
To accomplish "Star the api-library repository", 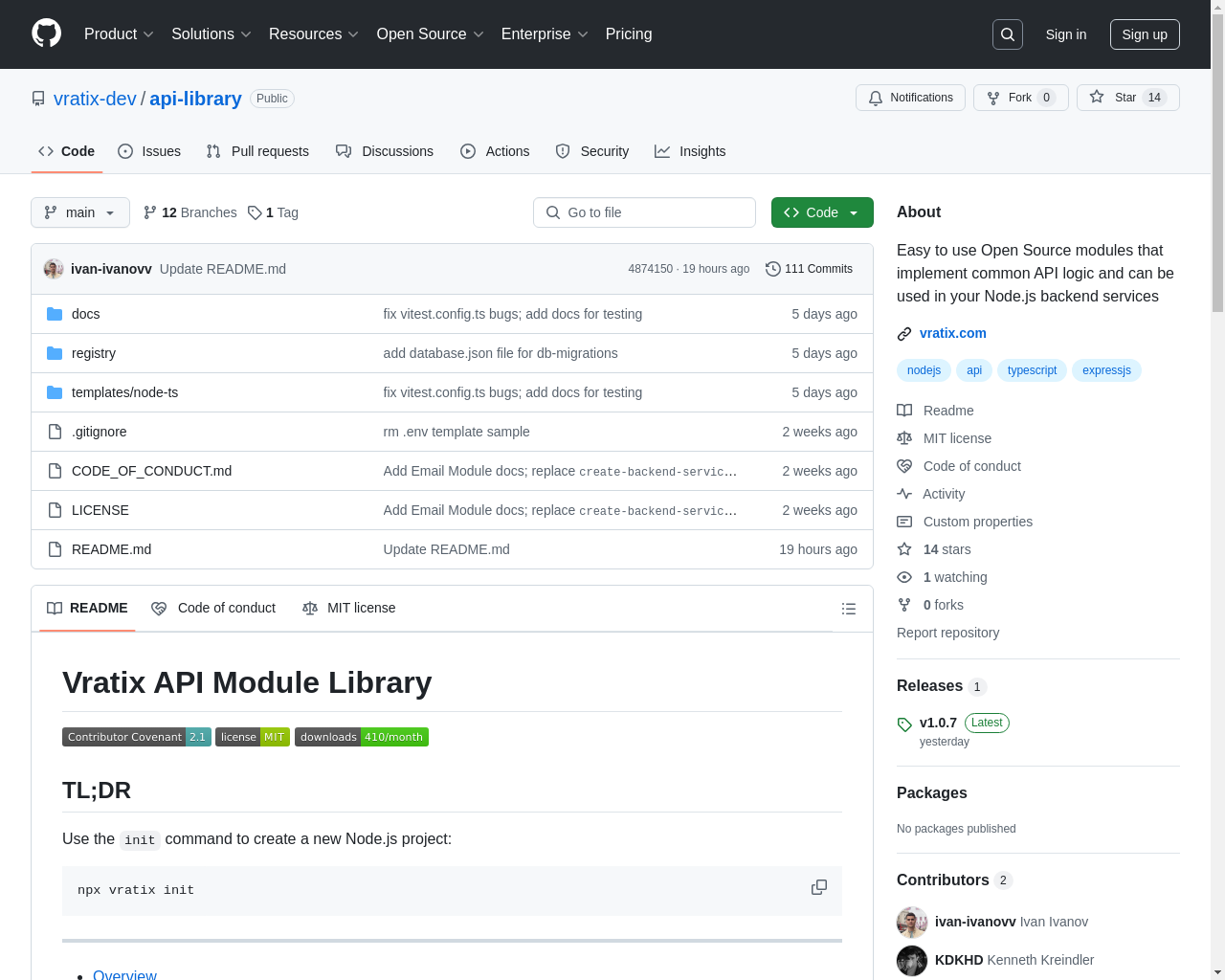I will pos(1128,98).
